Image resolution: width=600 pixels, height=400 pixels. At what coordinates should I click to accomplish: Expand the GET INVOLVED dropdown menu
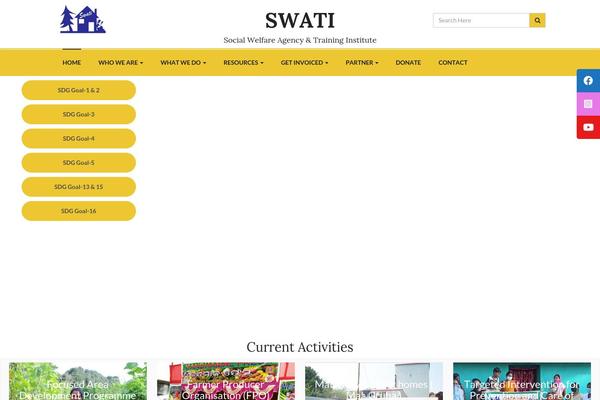tap(304, 62)
